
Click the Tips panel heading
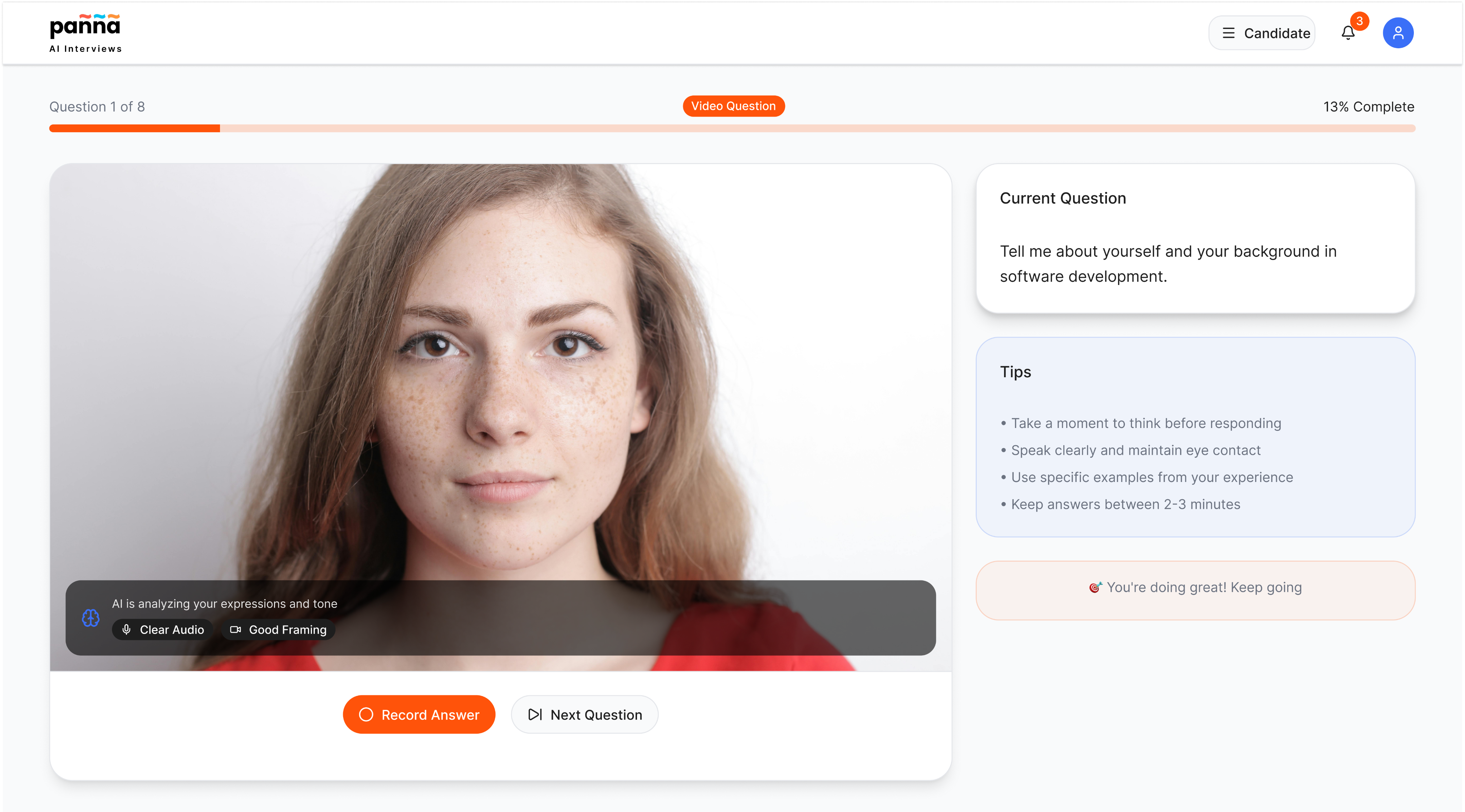coord(1015,372)
